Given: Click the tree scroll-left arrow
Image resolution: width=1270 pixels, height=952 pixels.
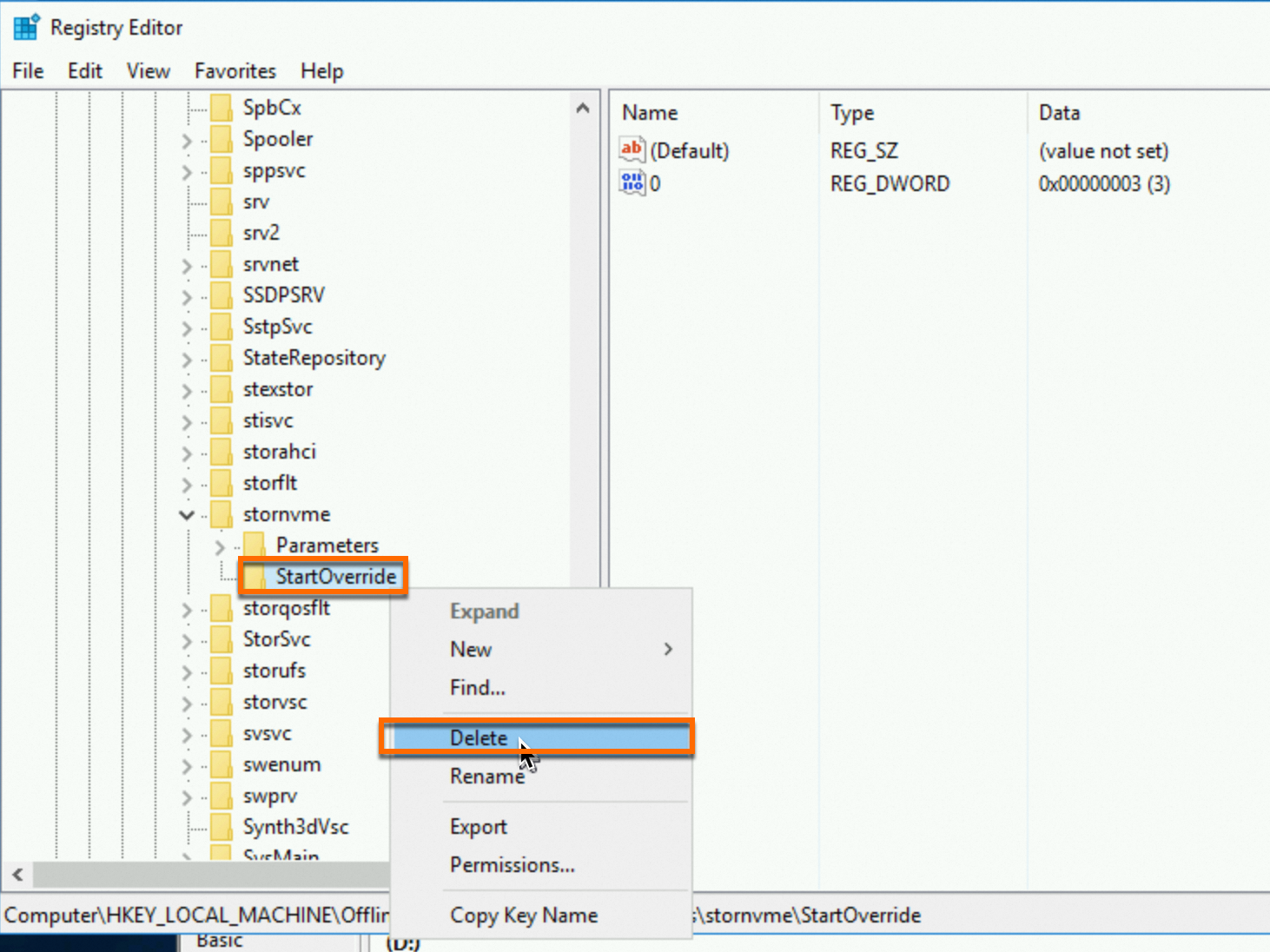Looking at the screenshot, I should (x=17, y=874).
